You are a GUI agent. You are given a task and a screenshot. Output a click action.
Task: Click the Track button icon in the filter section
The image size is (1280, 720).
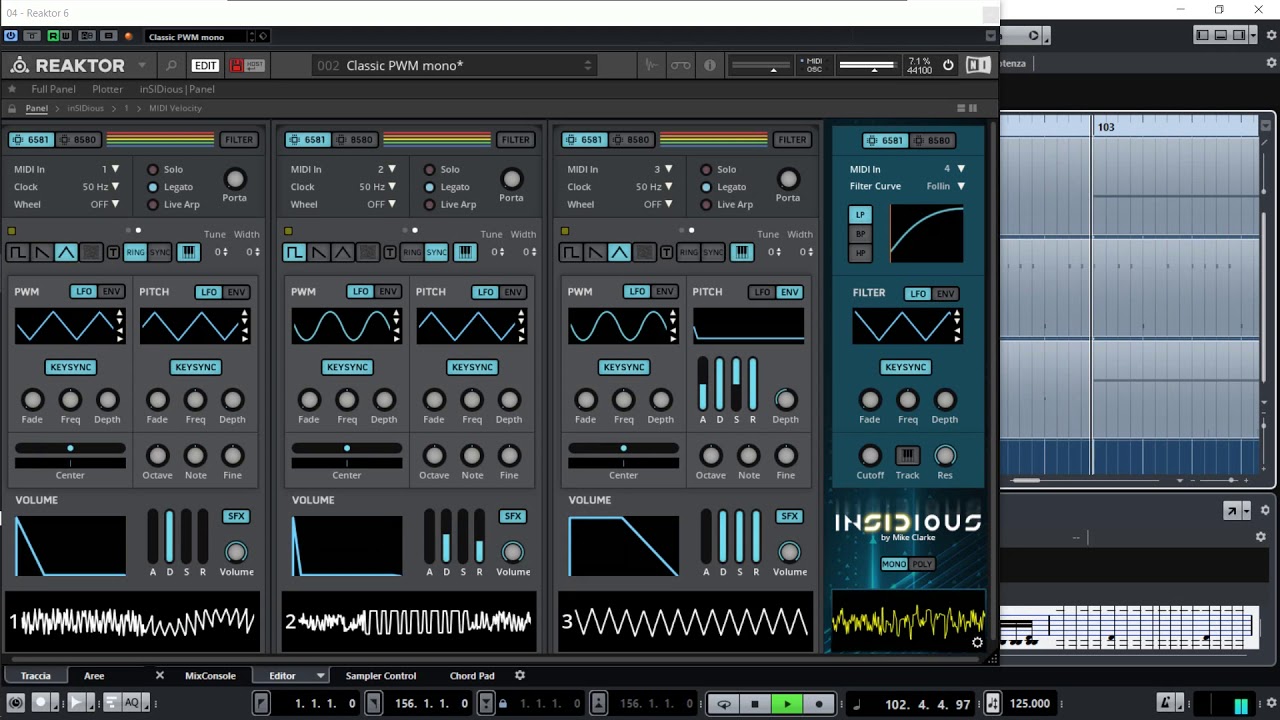tap(907, 456)
